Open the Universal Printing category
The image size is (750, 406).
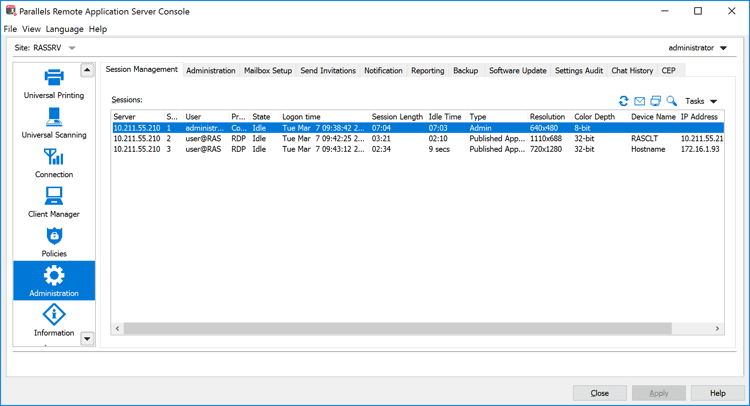coord(54,83)
